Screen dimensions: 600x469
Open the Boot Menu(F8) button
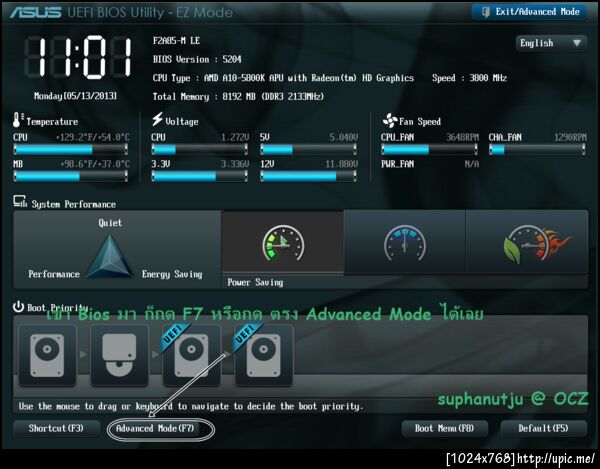point(444,428)
